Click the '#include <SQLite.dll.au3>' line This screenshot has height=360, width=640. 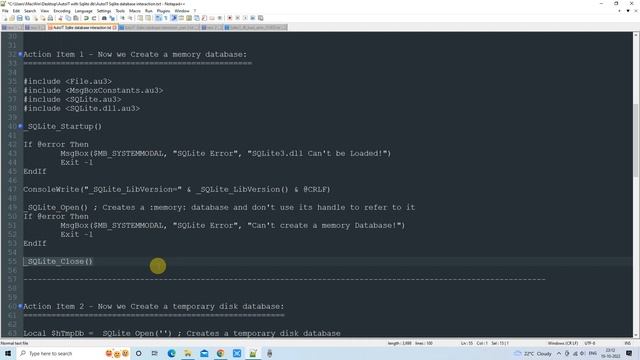pyautogui.click(x=82, y=109)
